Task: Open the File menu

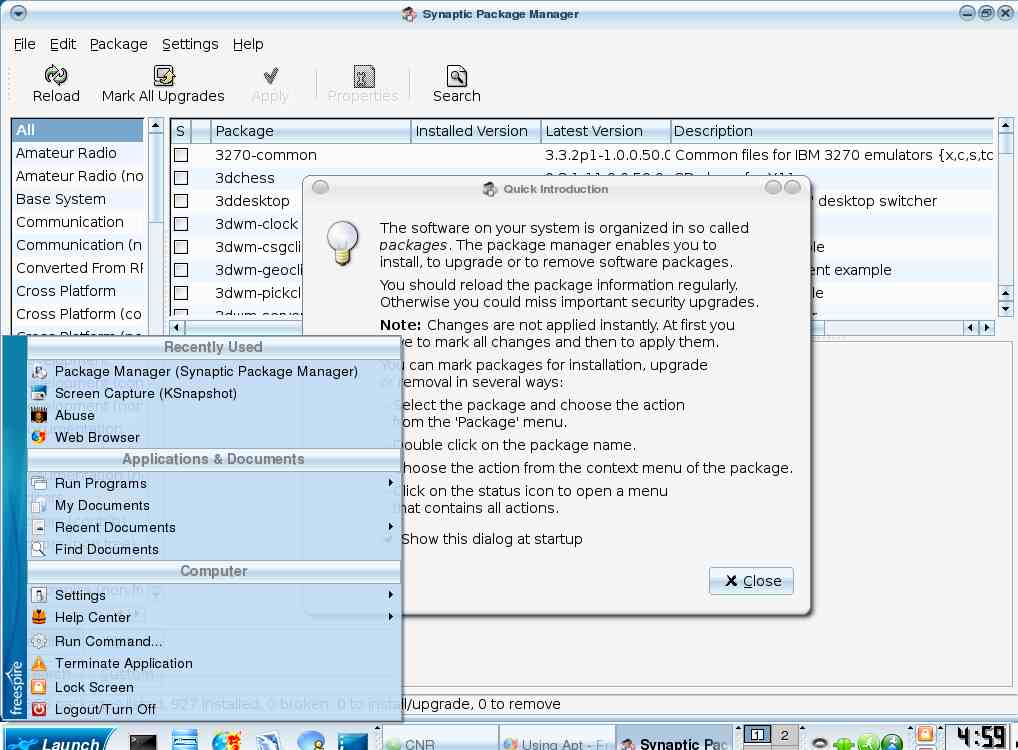Action: pyautogui.click(x=25, y=44)
